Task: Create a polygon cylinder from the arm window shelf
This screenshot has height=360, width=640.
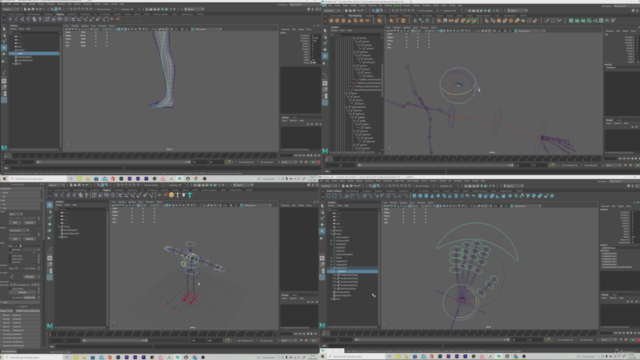Action: click(343, 20)
